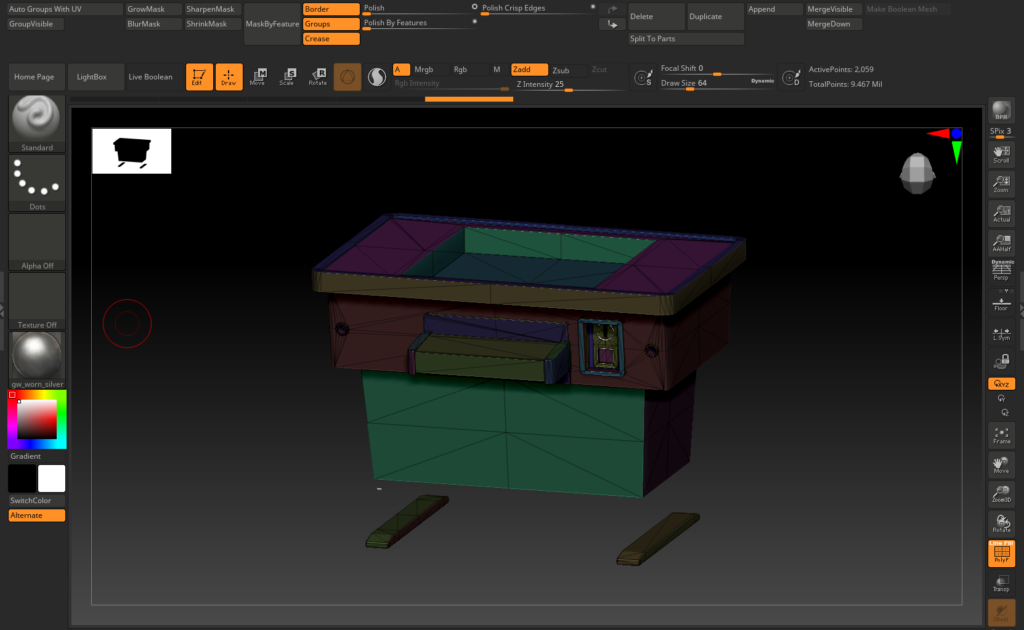Toggle PolyF wireframe display

(1000, 553)
